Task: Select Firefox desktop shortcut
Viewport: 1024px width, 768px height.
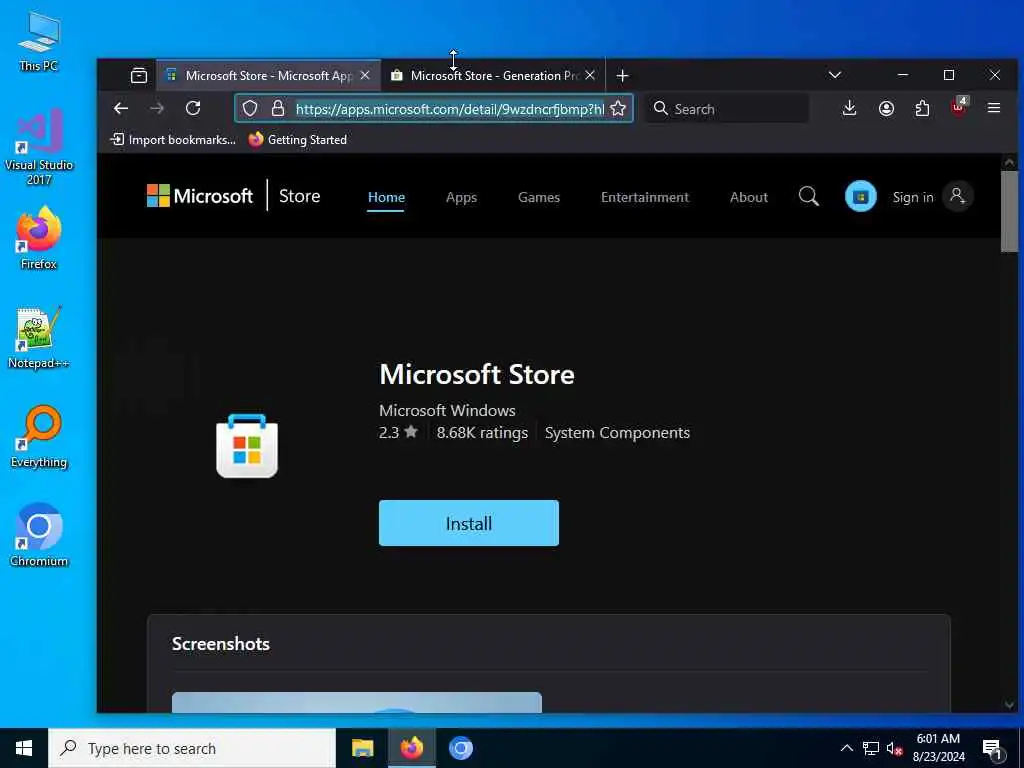Action: coord(39,238)
